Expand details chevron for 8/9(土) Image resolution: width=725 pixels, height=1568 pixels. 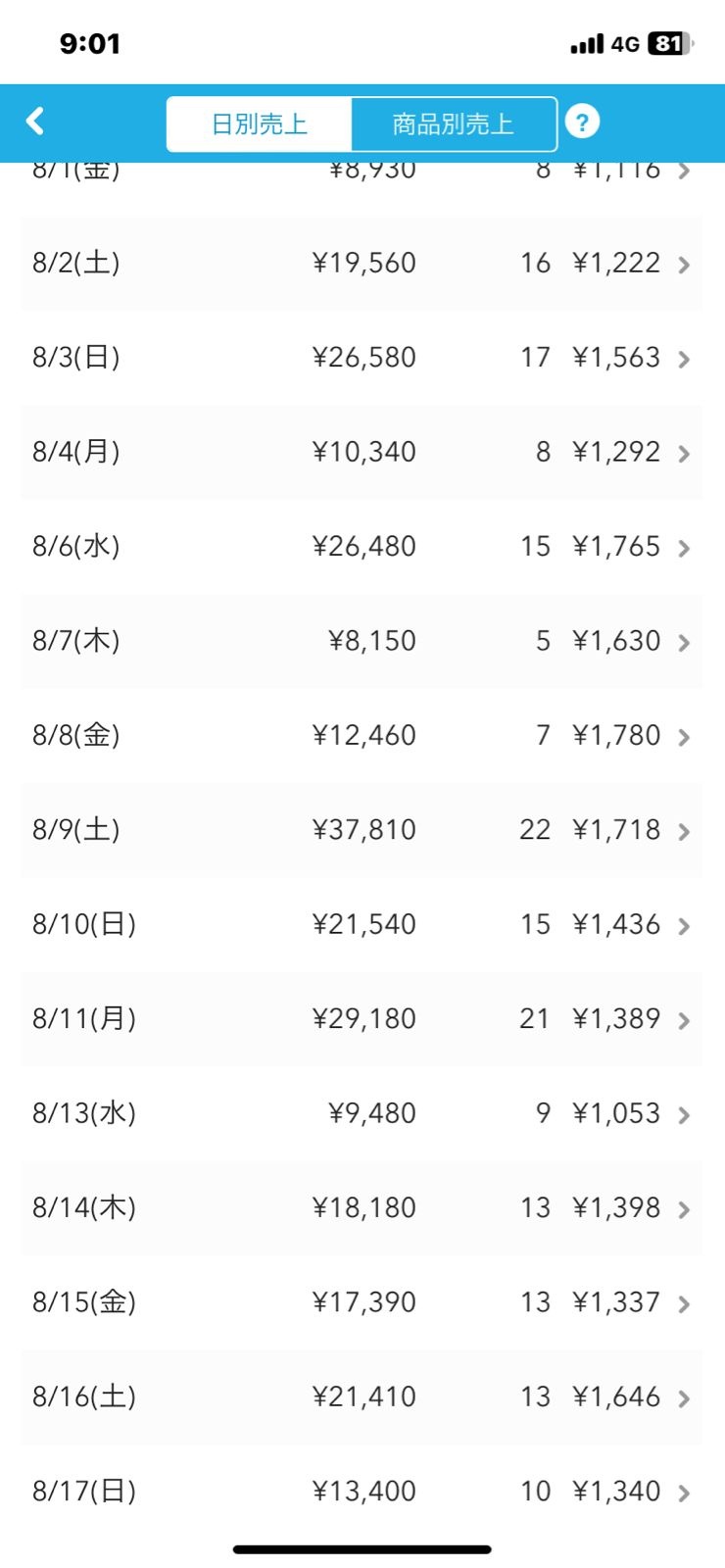click(x=684, y=832)
